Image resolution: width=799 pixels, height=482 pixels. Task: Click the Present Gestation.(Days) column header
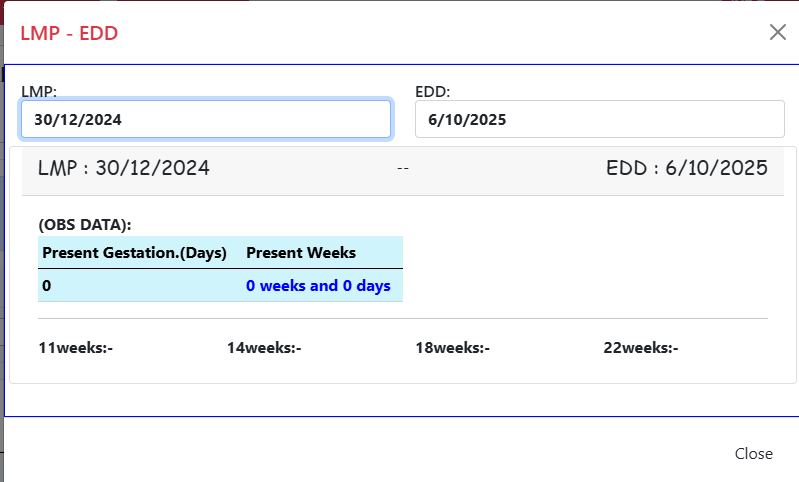pyautogui.click(x=135, y=252)
